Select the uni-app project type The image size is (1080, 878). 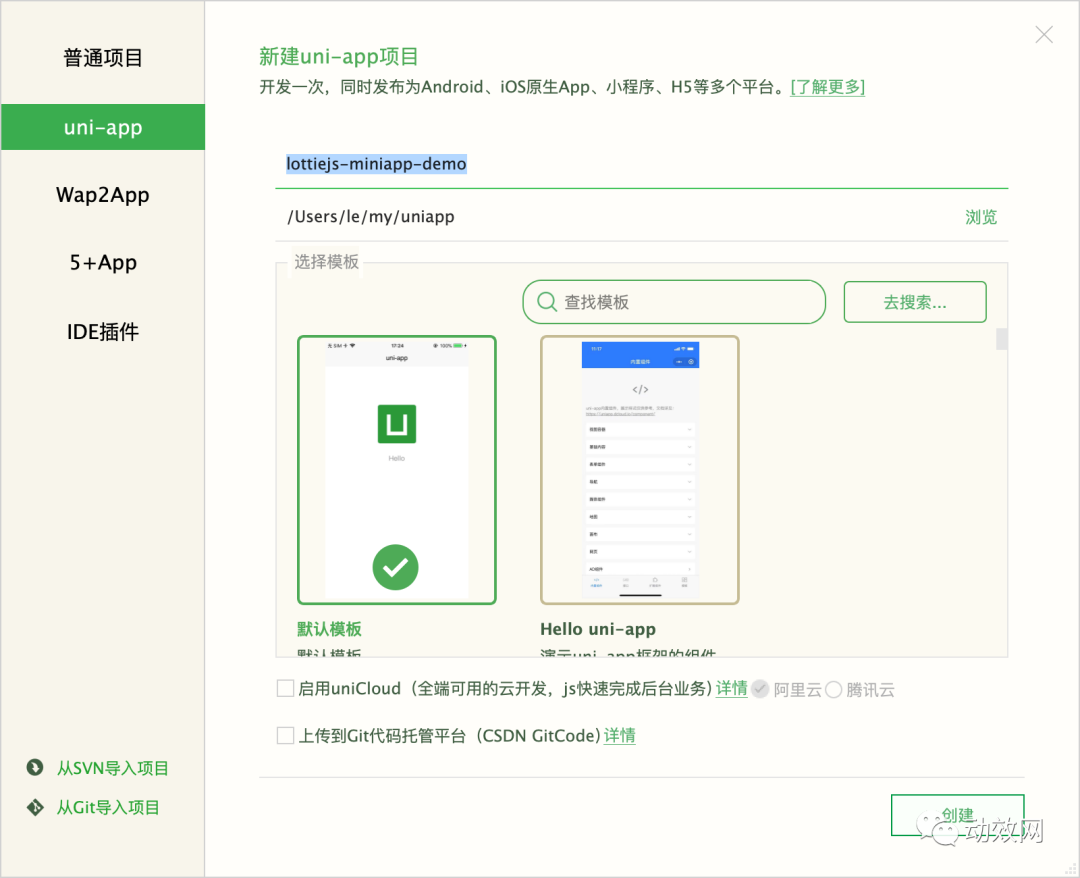(x=103, y=127)
